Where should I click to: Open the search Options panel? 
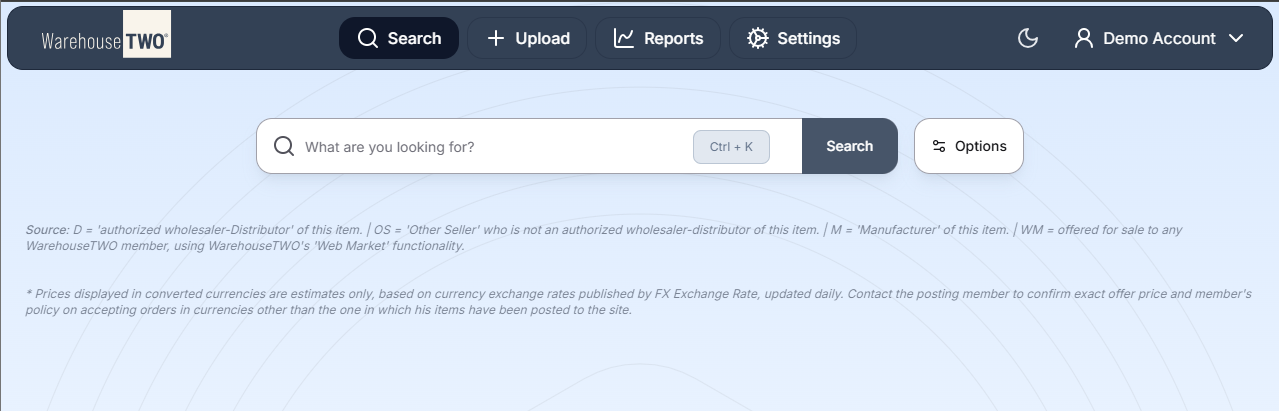(969, 146)
